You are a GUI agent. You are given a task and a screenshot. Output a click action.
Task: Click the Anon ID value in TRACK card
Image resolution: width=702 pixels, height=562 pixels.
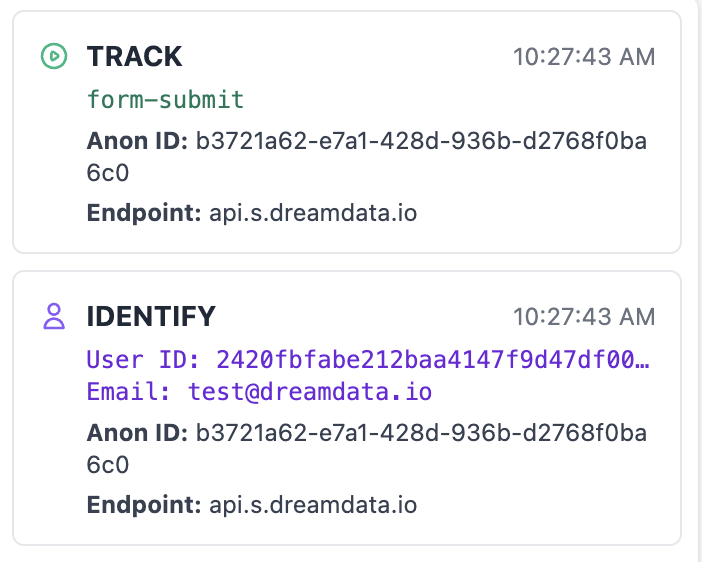pyautogui.click(x=420, y=142)
